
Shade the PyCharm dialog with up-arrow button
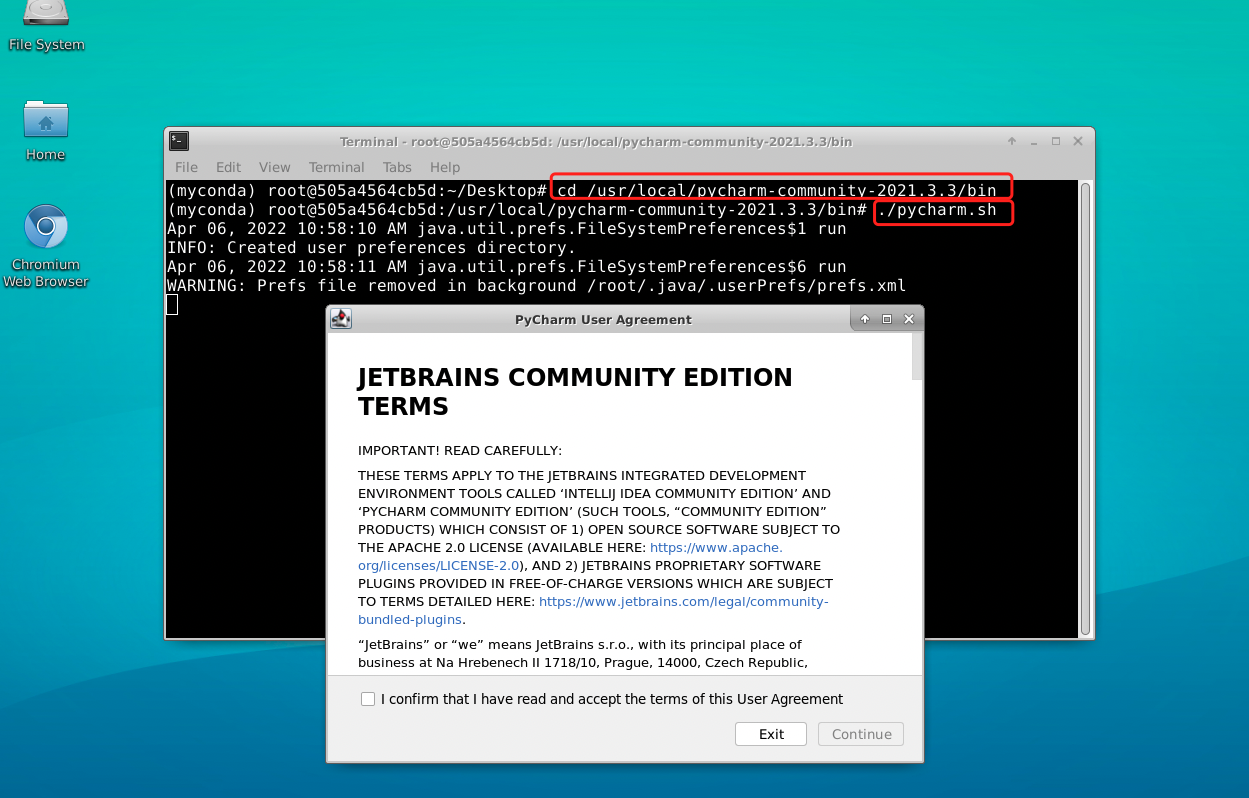point(865,319)
